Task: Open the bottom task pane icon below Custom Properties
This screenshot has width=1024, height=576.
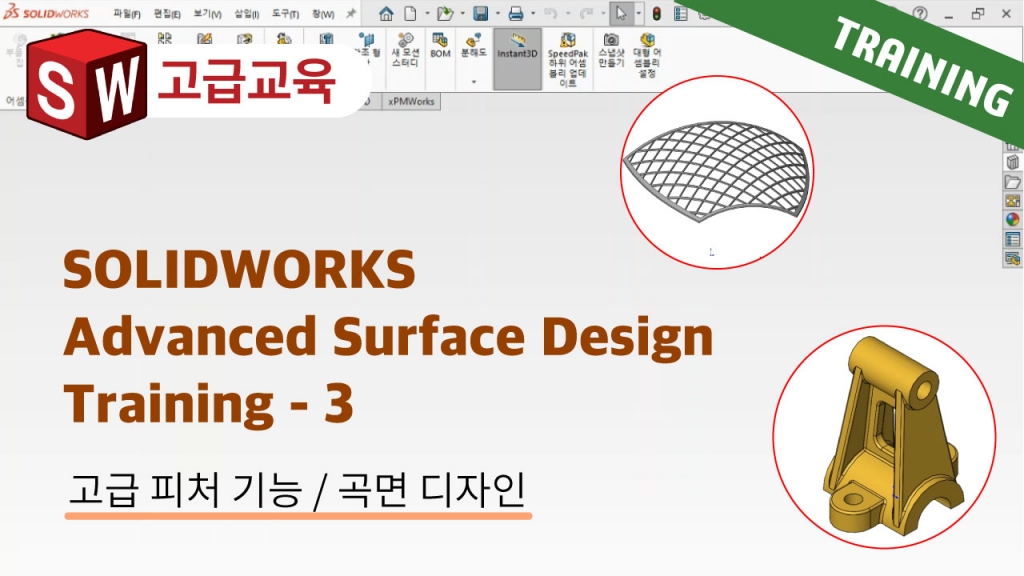Action: tap(1012, 259)
